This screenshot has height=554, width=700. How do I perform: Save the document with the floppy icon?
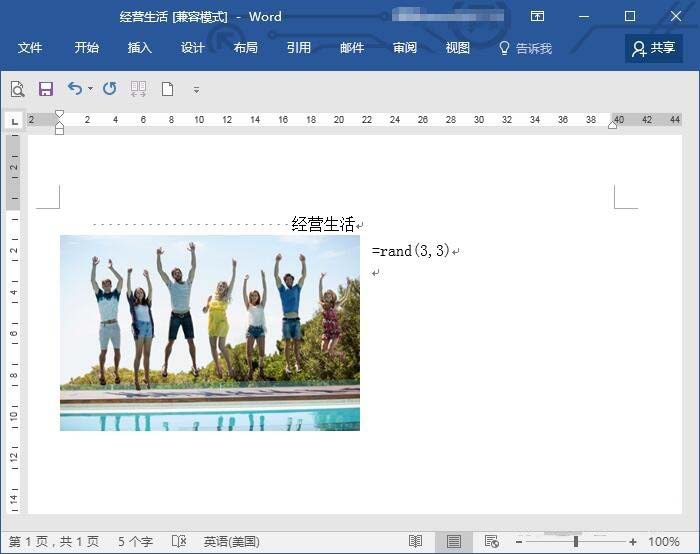pyautogui.click(x=45, y=89)
